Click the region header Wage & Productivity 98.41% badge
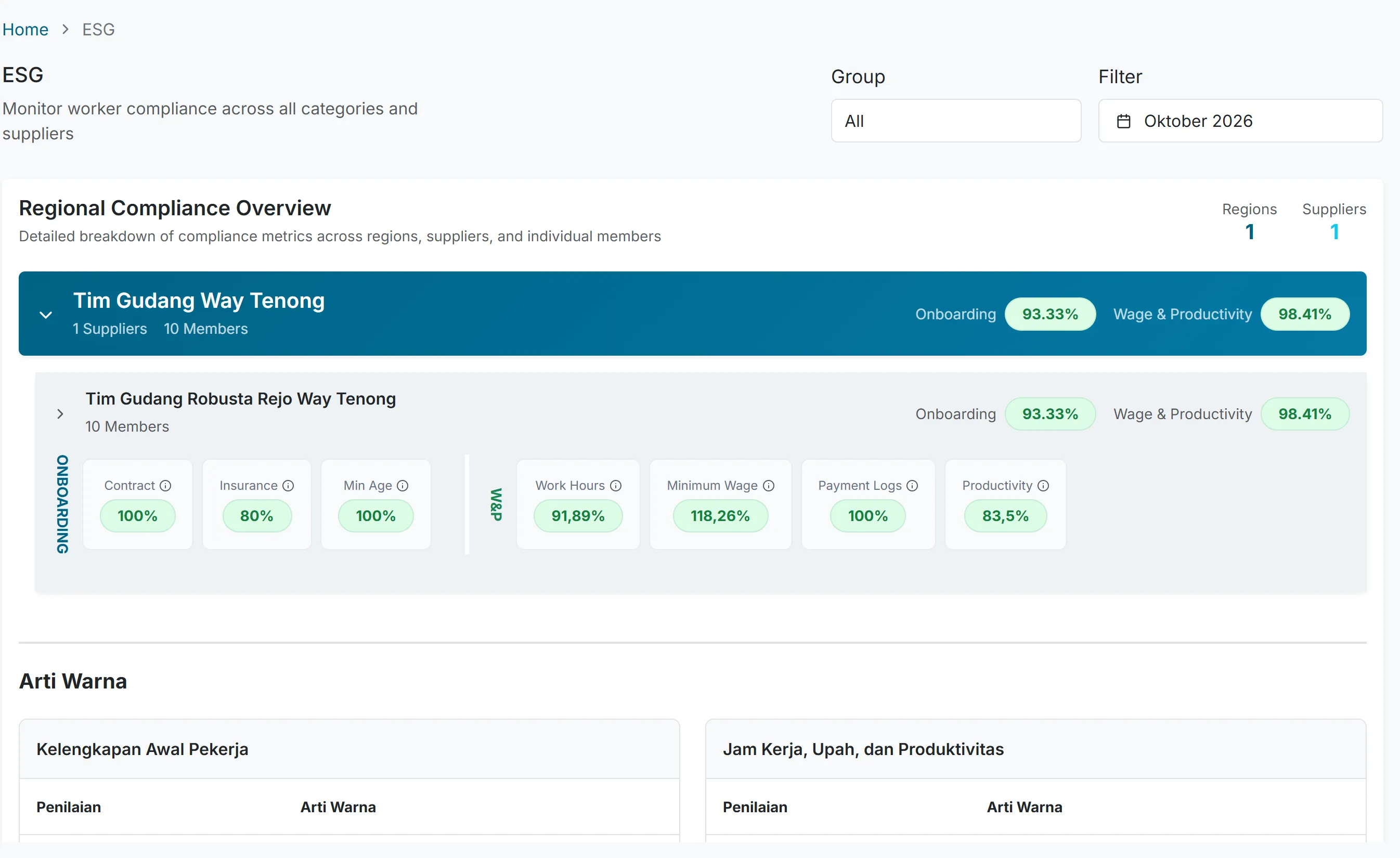Image resolution: width=1400 pixels, height=858 pixels. coord(1304,314)
